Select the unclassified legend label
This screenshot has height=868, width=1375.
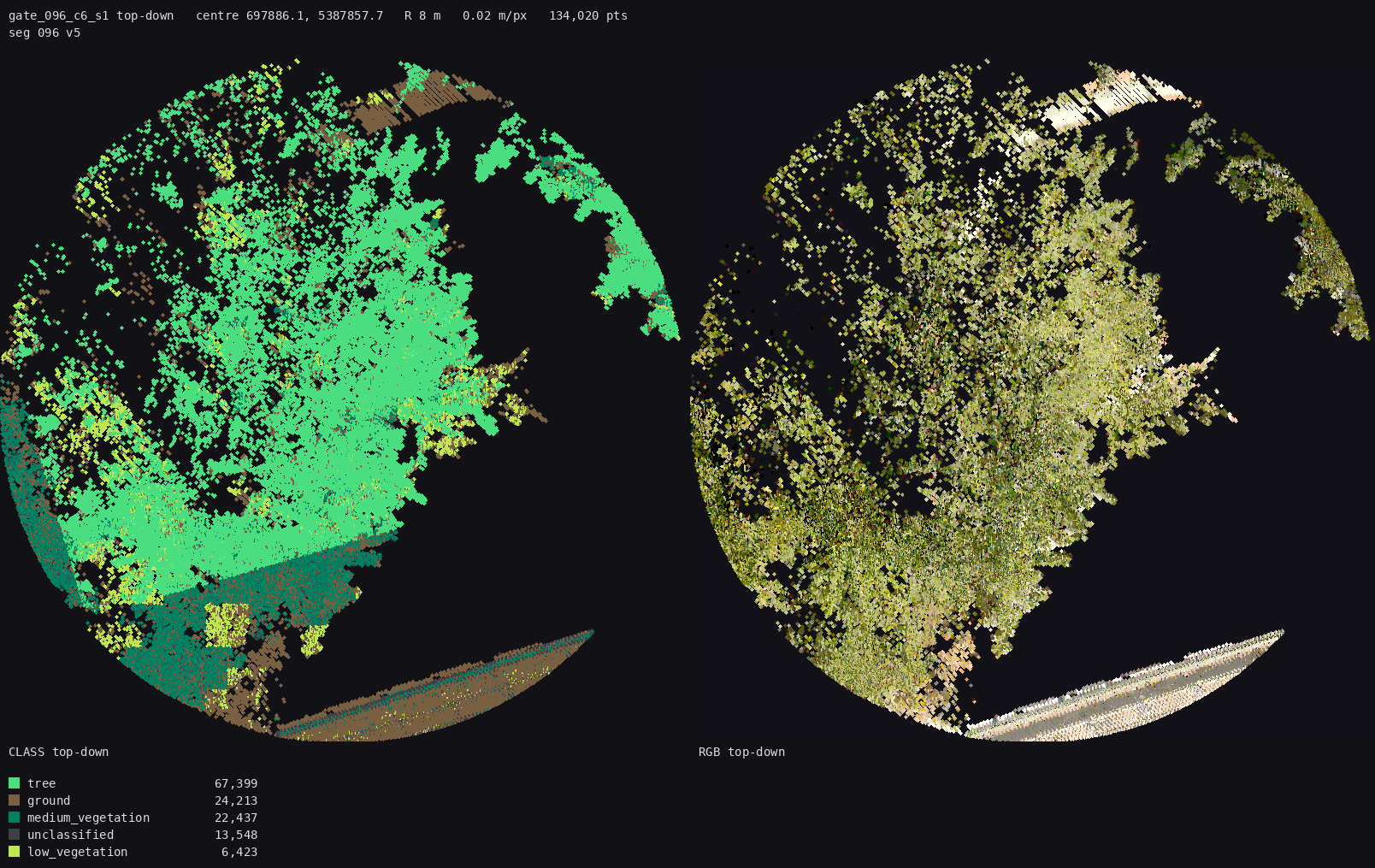(70, 835)
